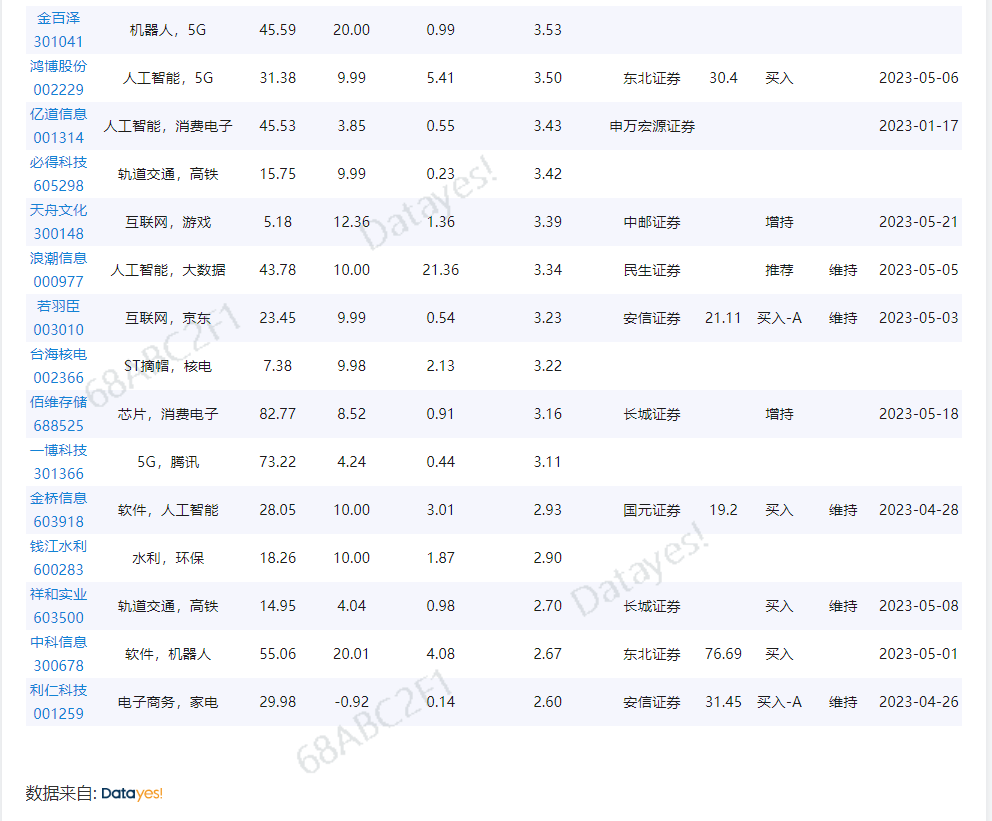Click 买入-A rating in 若羽臣 row
This screenshot has height=821, width=992.
click(x=779, y=318)
